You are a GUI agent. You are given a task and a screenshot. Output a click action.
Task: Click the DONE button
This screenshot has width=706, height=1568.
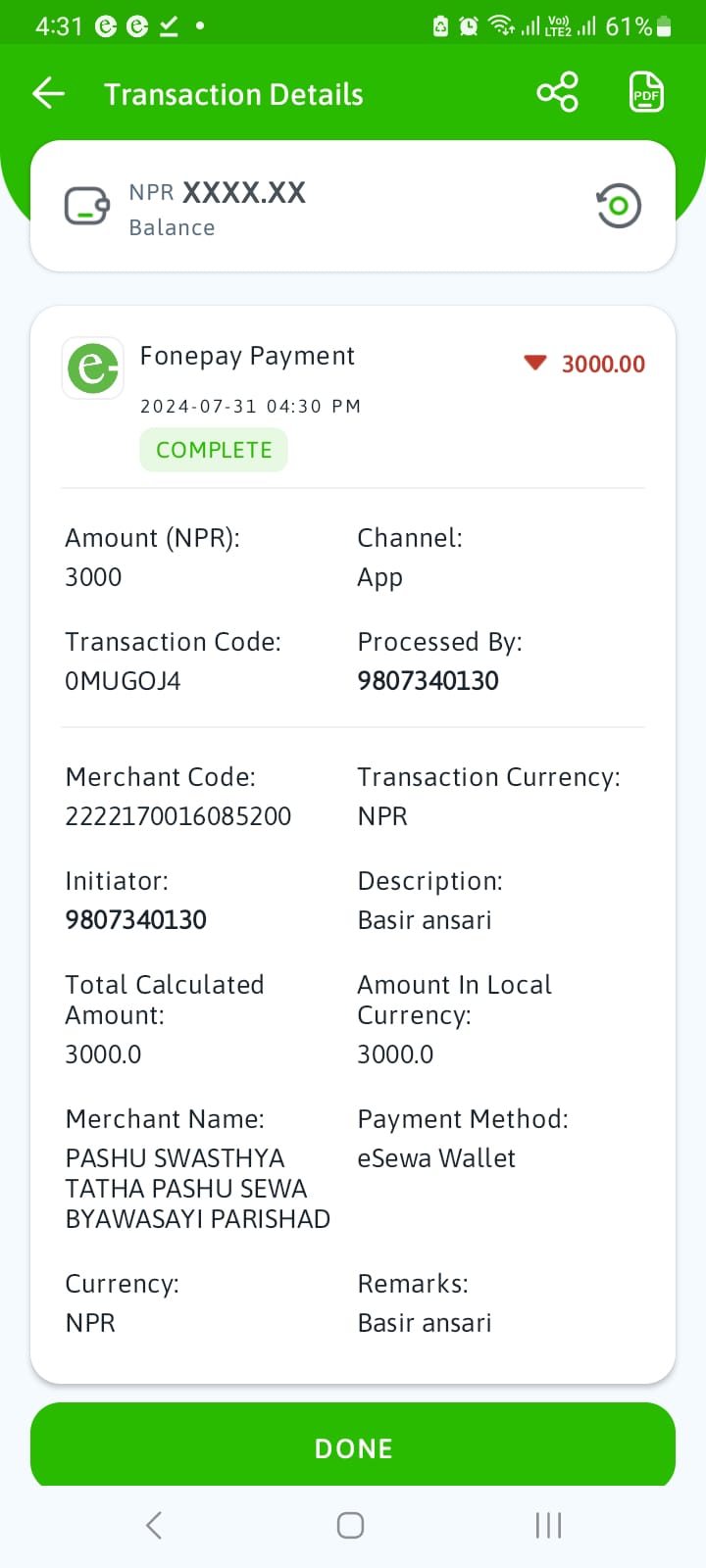point(353,1447)
